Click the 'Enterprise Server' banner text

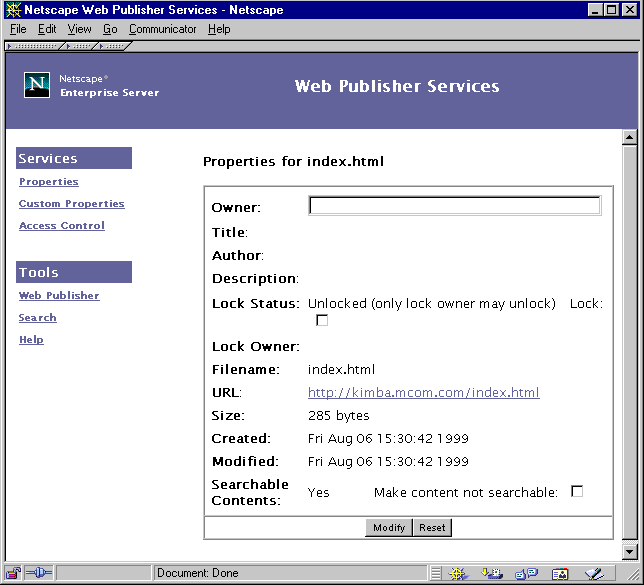pos(109,93)
